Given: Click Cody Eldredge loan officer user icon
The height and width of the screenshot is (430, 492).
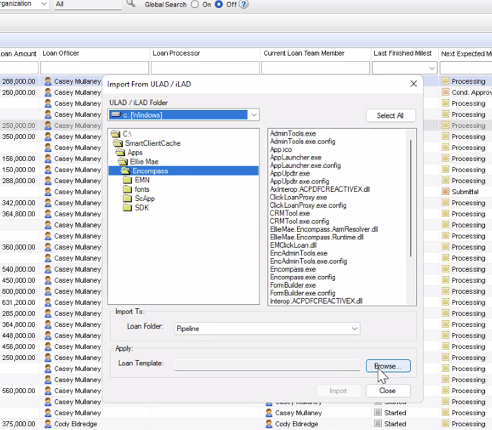Looking at the screenshot, I should (x=48, y=424).
